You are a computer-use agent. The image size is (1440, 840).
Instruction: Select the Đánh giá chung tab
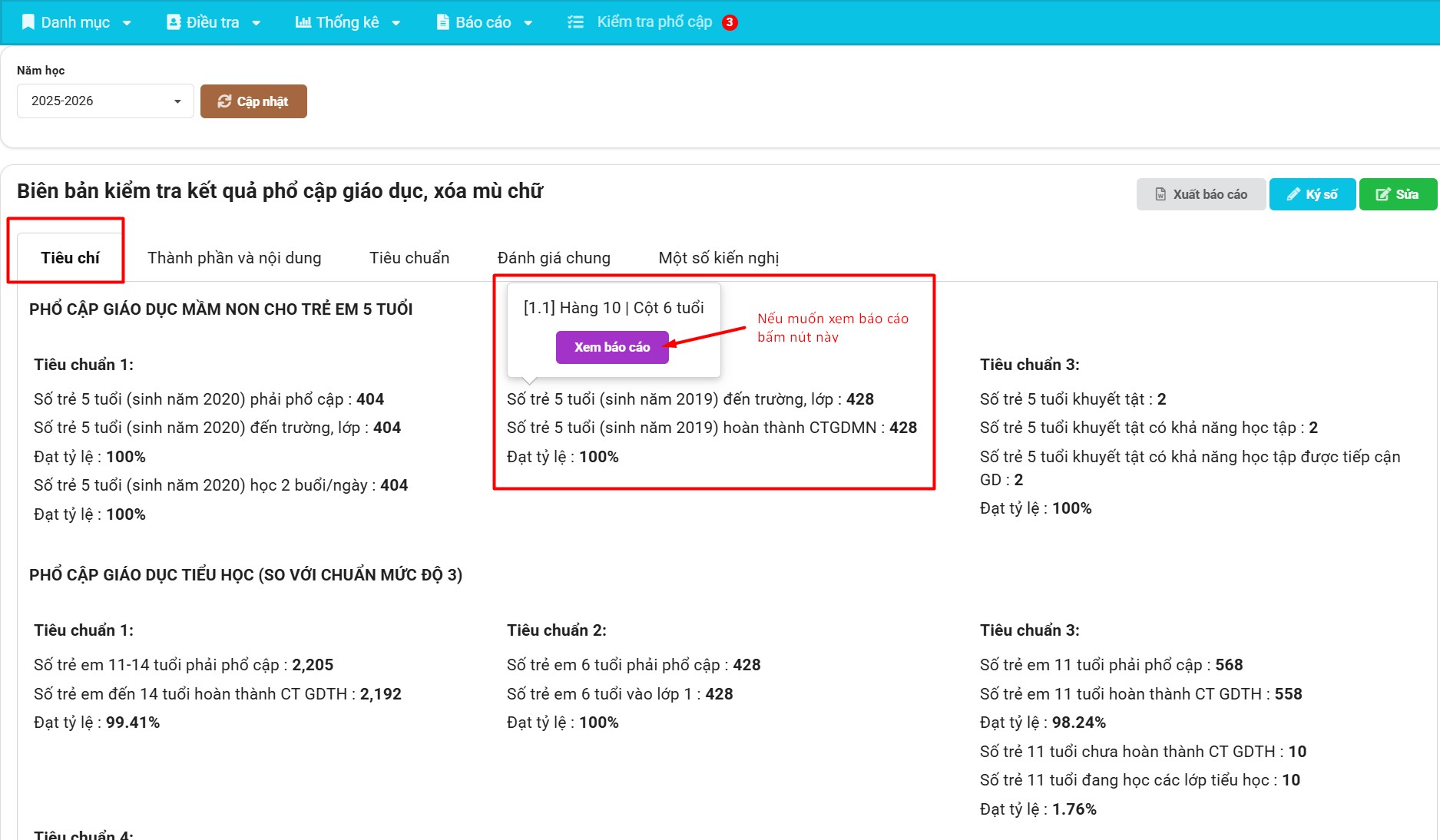[x=554, y=258]
